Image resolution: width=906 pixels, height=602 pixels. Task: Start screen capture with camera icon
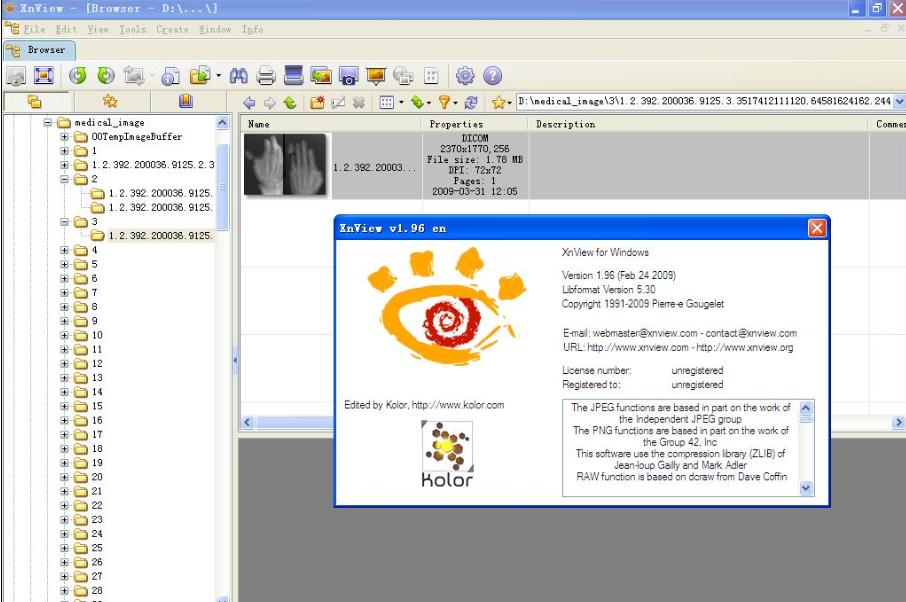(x=348, y=76)
